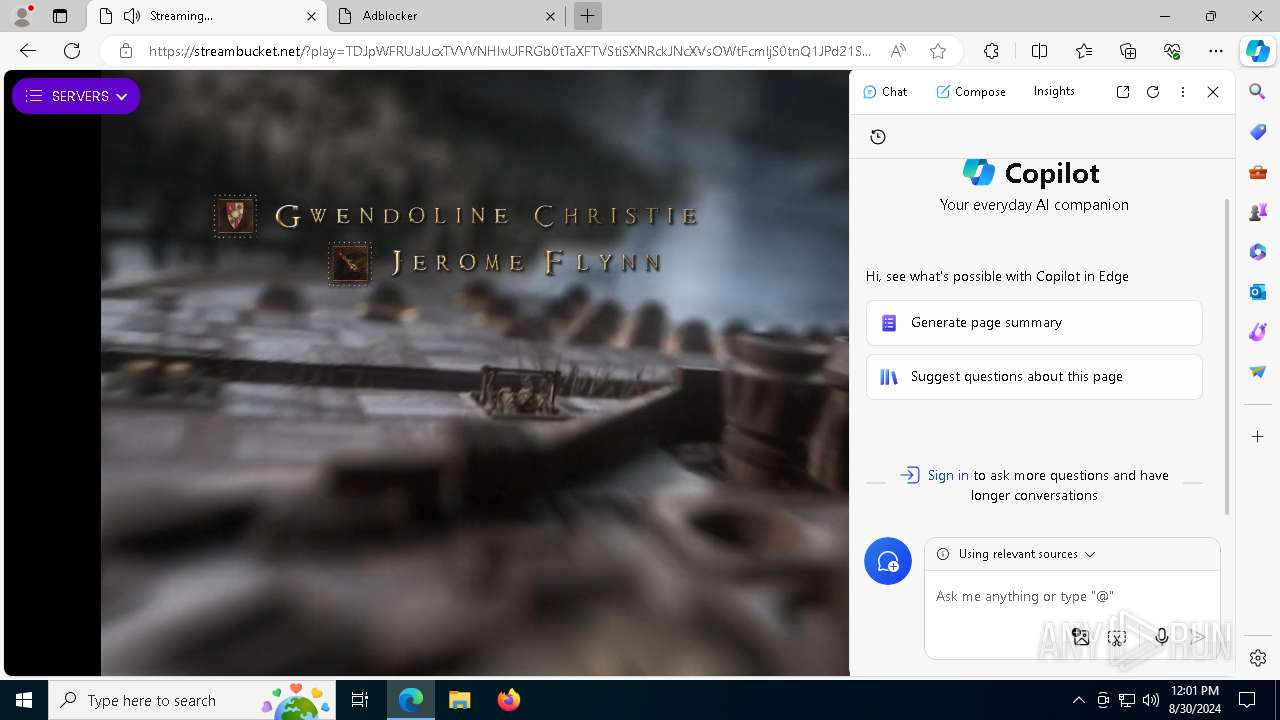Viewport: 1280px width, 720px height.
Task: View site information lock icon
Action: point(126,51)
